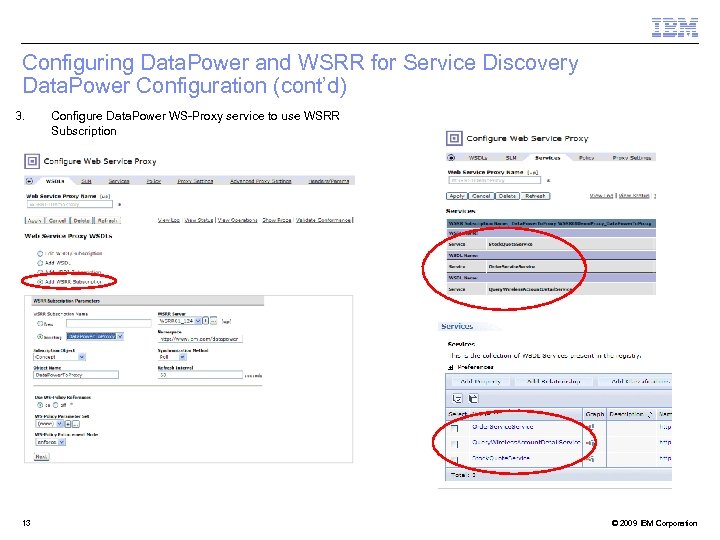720x540 pixels.
Task: Click Configure Web Service Proxy icon, right panel
Action: (454, 138)
